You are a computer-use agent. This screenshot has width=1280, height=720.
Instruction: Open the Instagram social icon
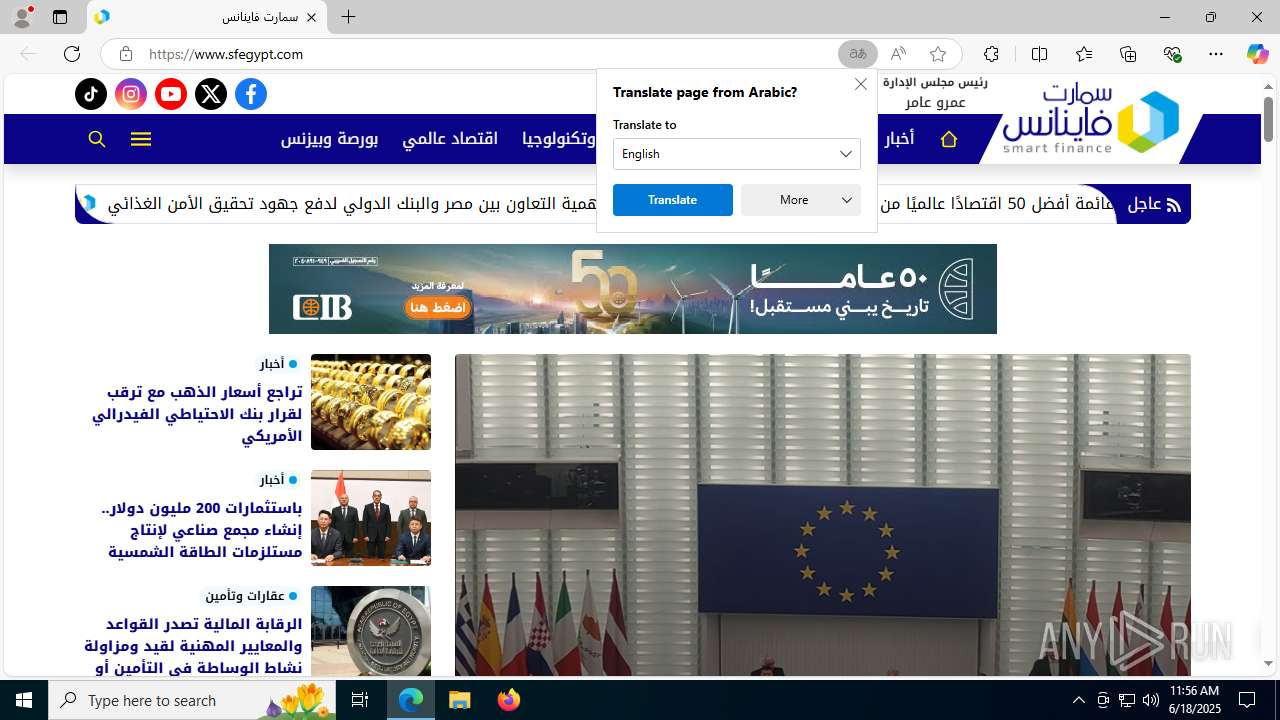[131, 94]
